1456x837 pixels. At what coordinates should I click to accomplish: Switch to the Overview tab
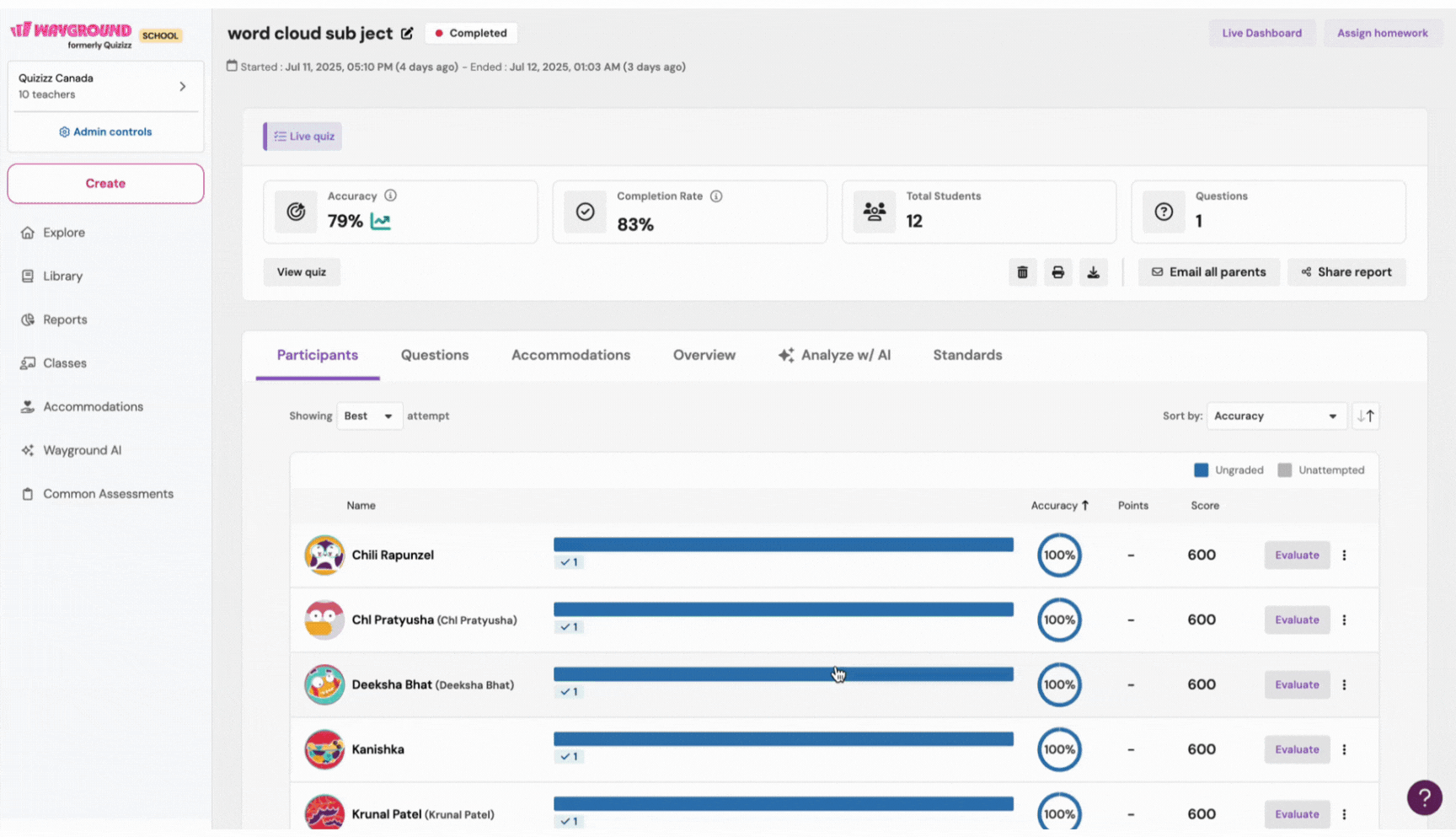[x=704, y=356]
